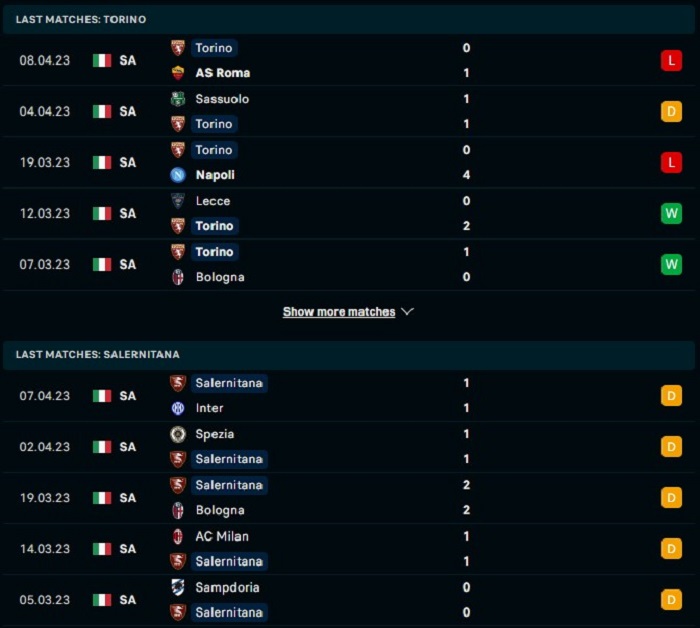Click the Lecce club crest
700x628 pixels.
tap(178, 201)
